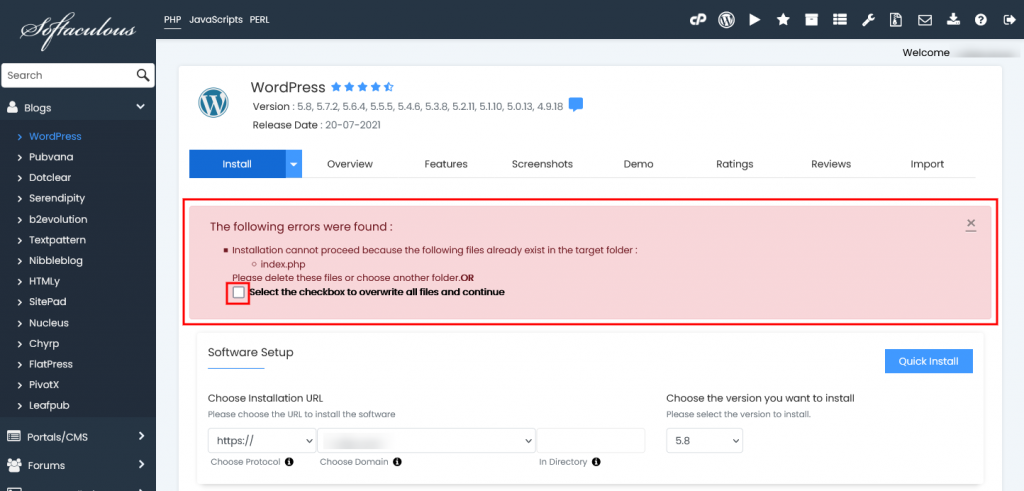The width and height of the screenshot is (1024, 491).
Task: Open the Overview tab
Action: pyautogui.click(x=350, y=164)
